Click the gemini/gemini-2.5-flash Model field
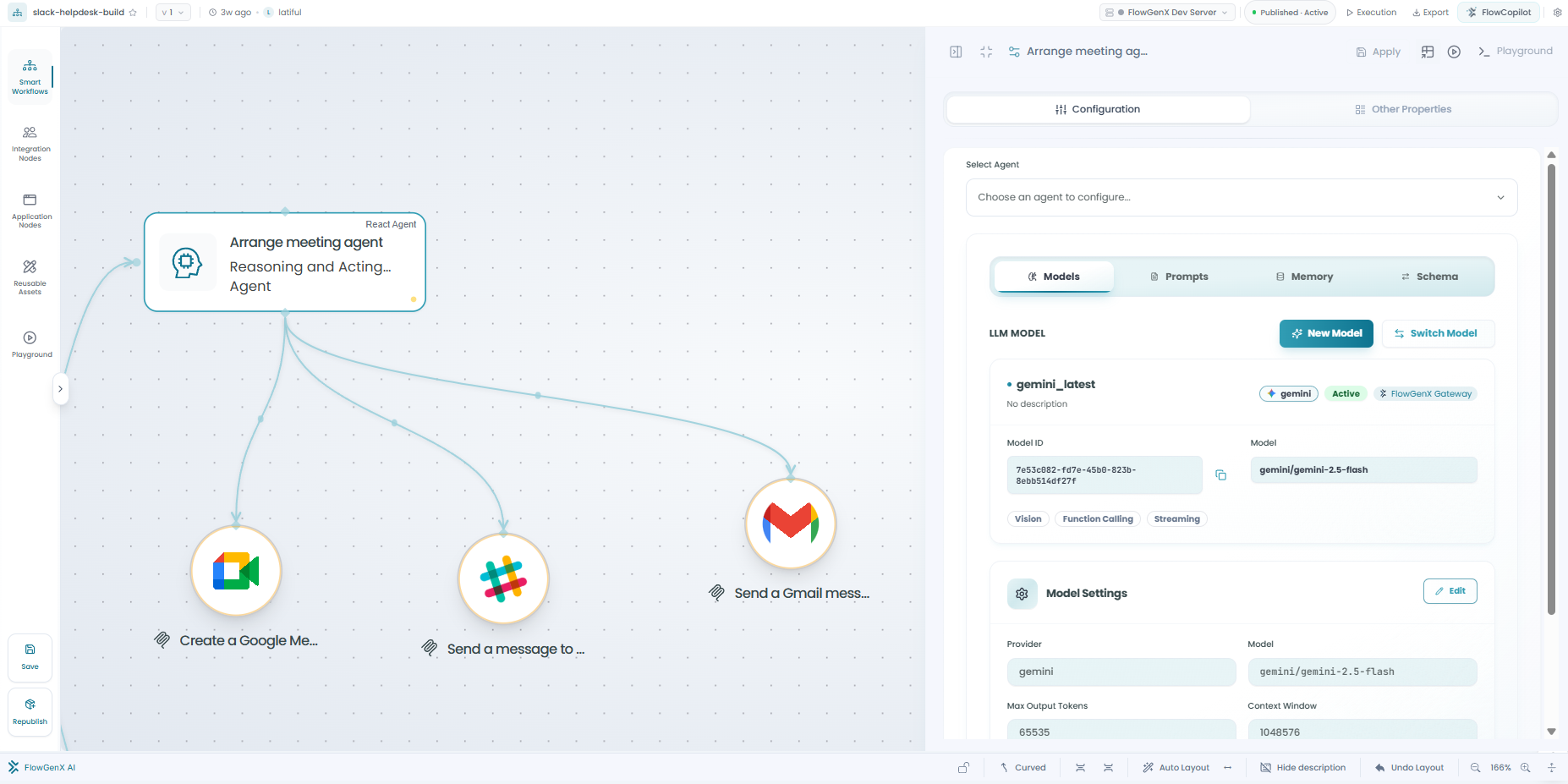 1363,470
